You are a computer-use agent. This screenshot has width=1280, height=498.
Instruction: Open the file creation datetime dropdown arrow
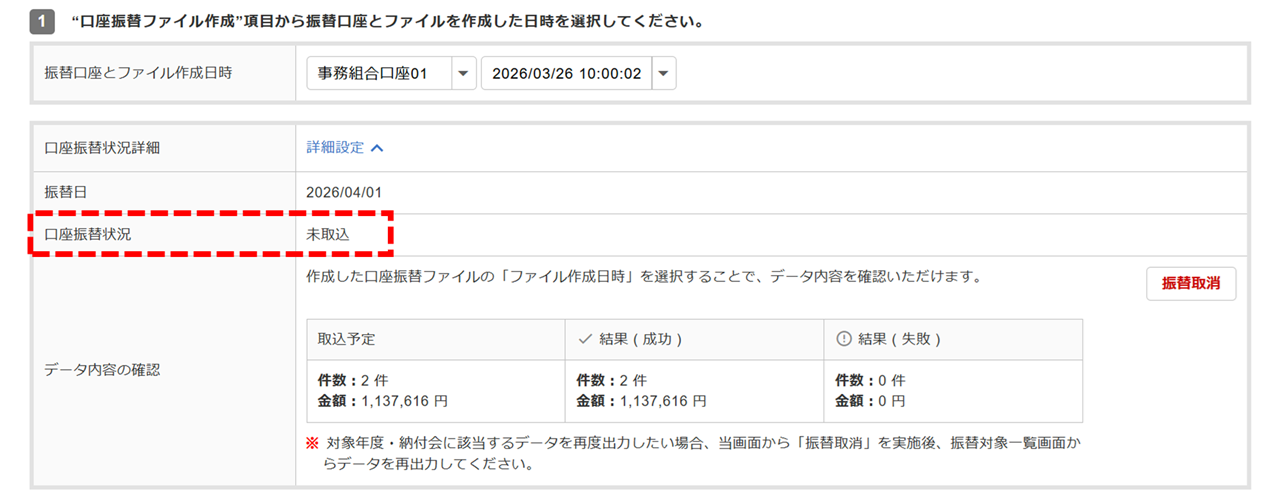coord(664,73)
